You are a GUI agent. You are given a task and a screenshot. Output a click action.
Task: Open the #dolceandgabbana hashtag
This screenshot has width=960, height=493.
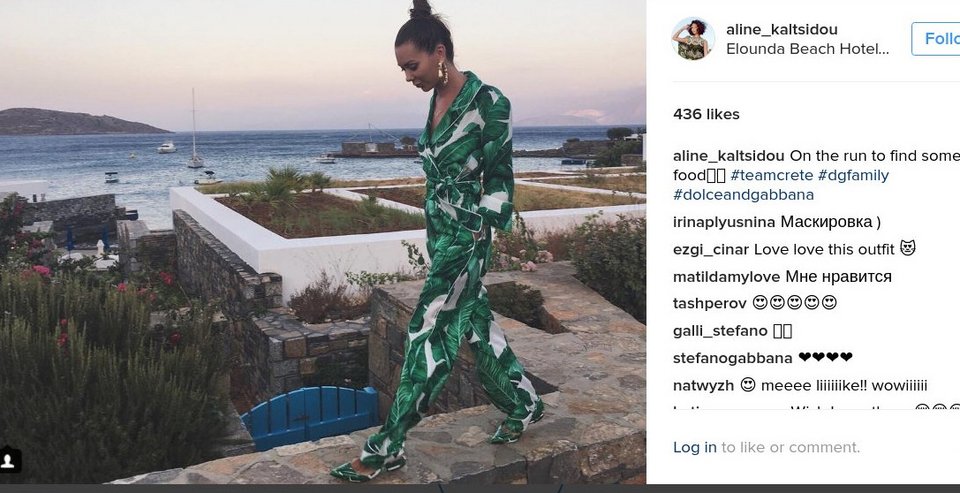click(743, 195)
